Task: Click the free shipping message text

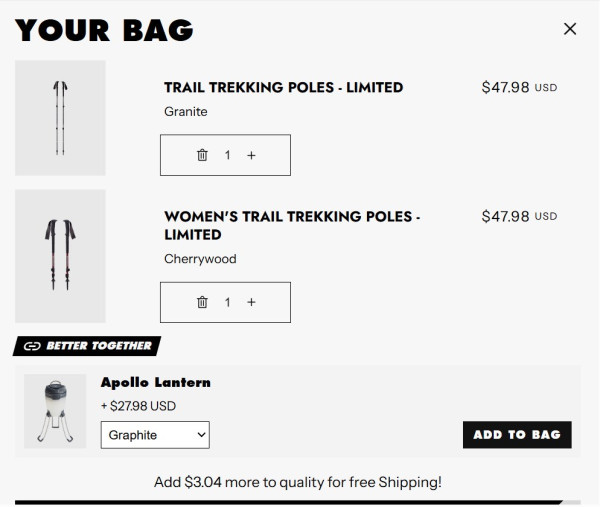Action: pyautogui.click(x=297, y=482)
